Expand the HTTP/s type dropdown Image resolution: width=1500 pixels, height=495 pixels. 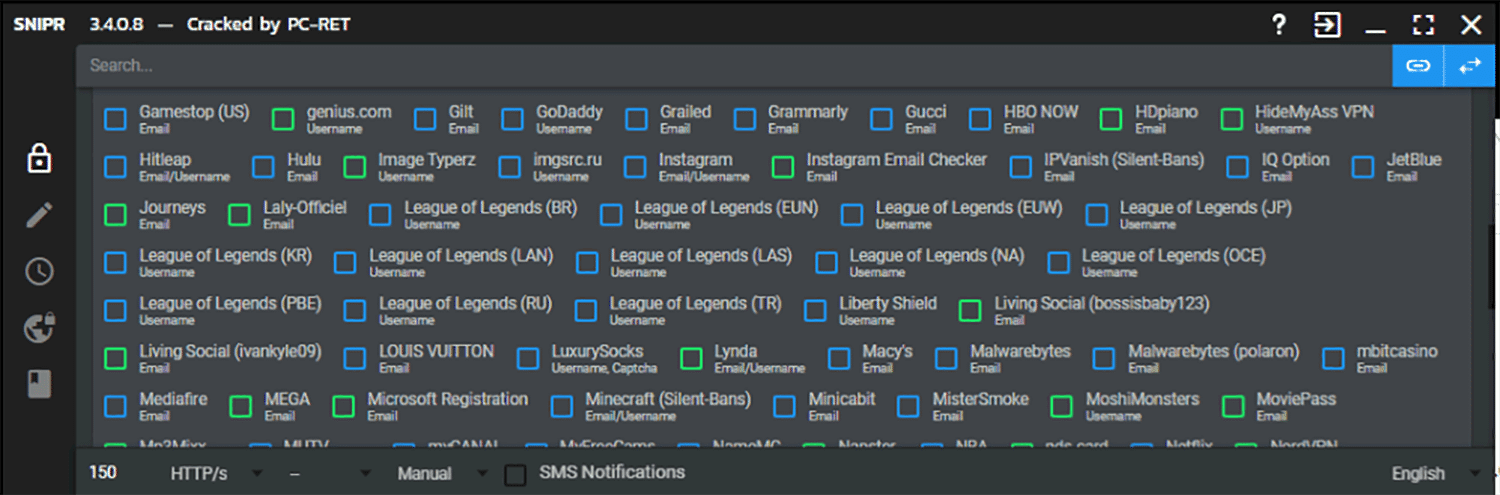pos(216,473)
